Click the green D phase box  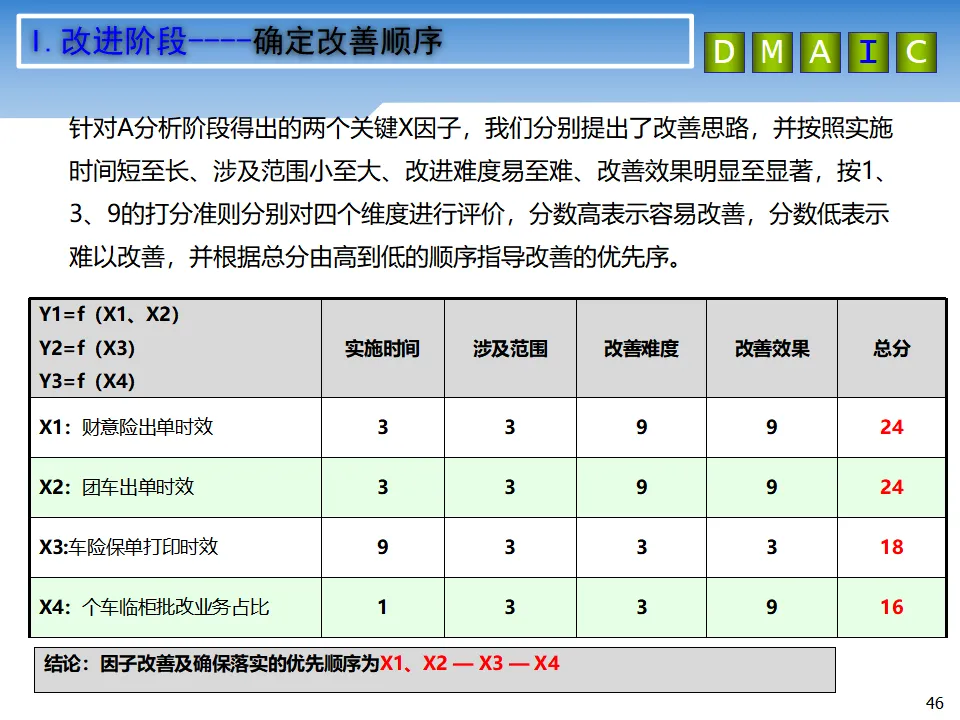click(x=724, y=53)
